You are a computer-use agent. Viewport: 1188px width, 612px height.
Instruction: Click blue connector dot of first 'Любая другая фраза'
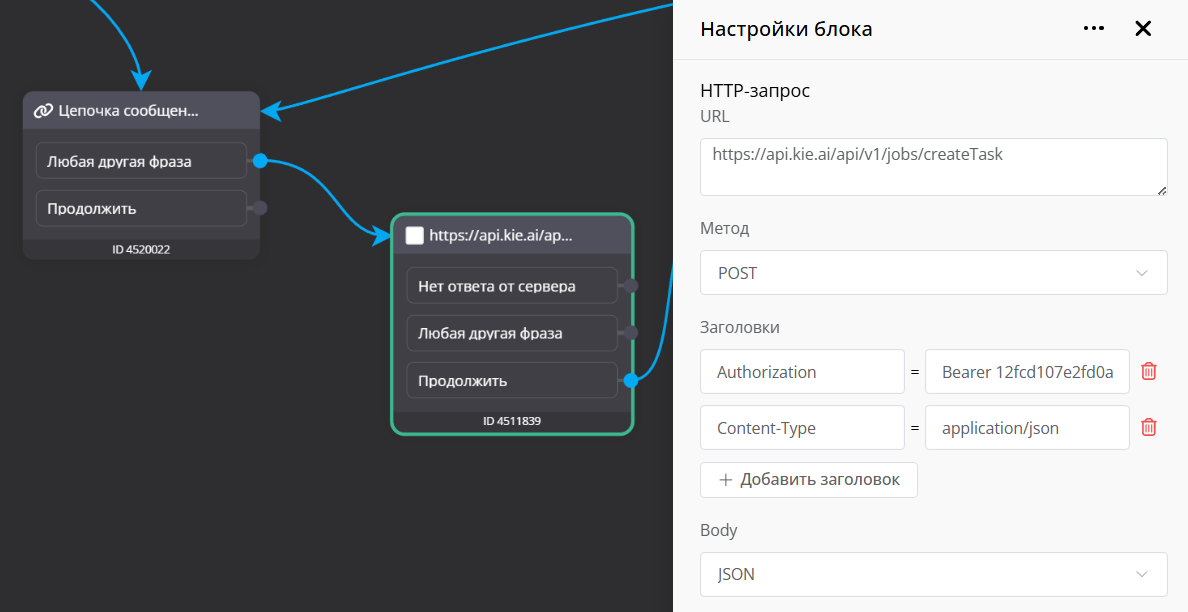click(x=260, y=160)
